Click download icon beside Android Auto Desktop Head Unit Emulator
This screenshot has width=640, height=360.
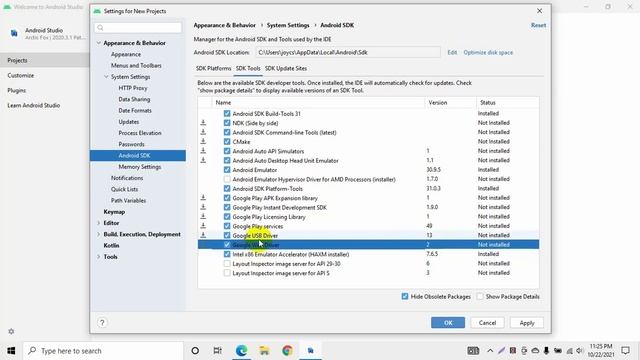pyautogui.click(x=203, y=160)
